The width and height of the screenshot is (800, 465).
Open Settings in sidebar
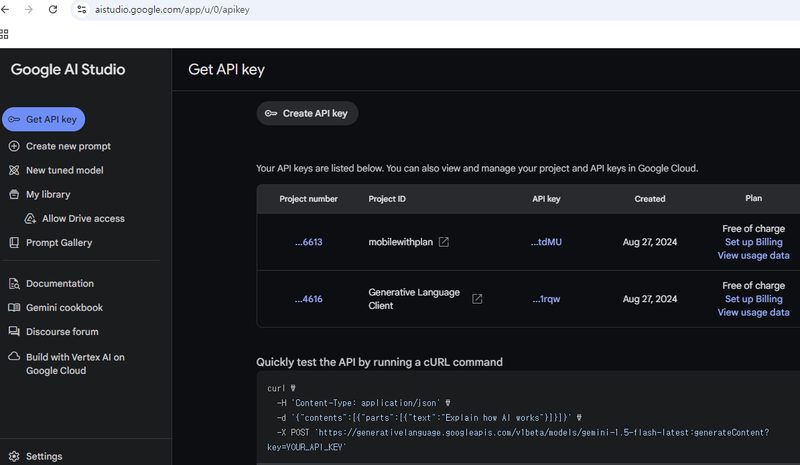(44, 456)
